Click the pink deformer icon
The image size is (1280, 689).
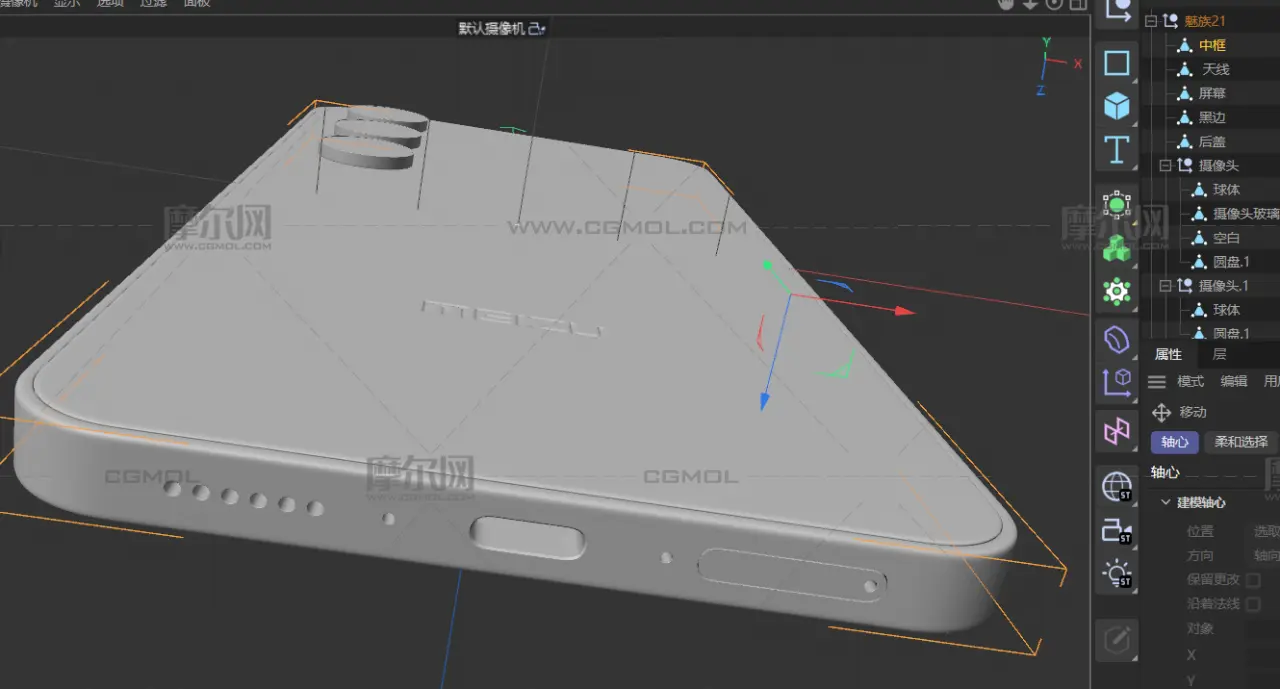1116,431
